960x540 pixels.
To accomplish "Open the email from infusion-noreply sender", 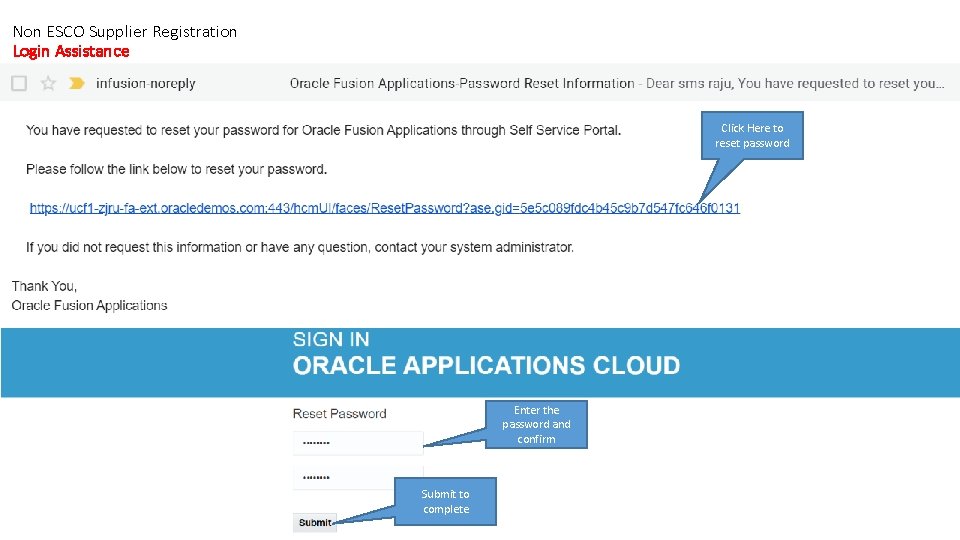I will click(146, 83).
